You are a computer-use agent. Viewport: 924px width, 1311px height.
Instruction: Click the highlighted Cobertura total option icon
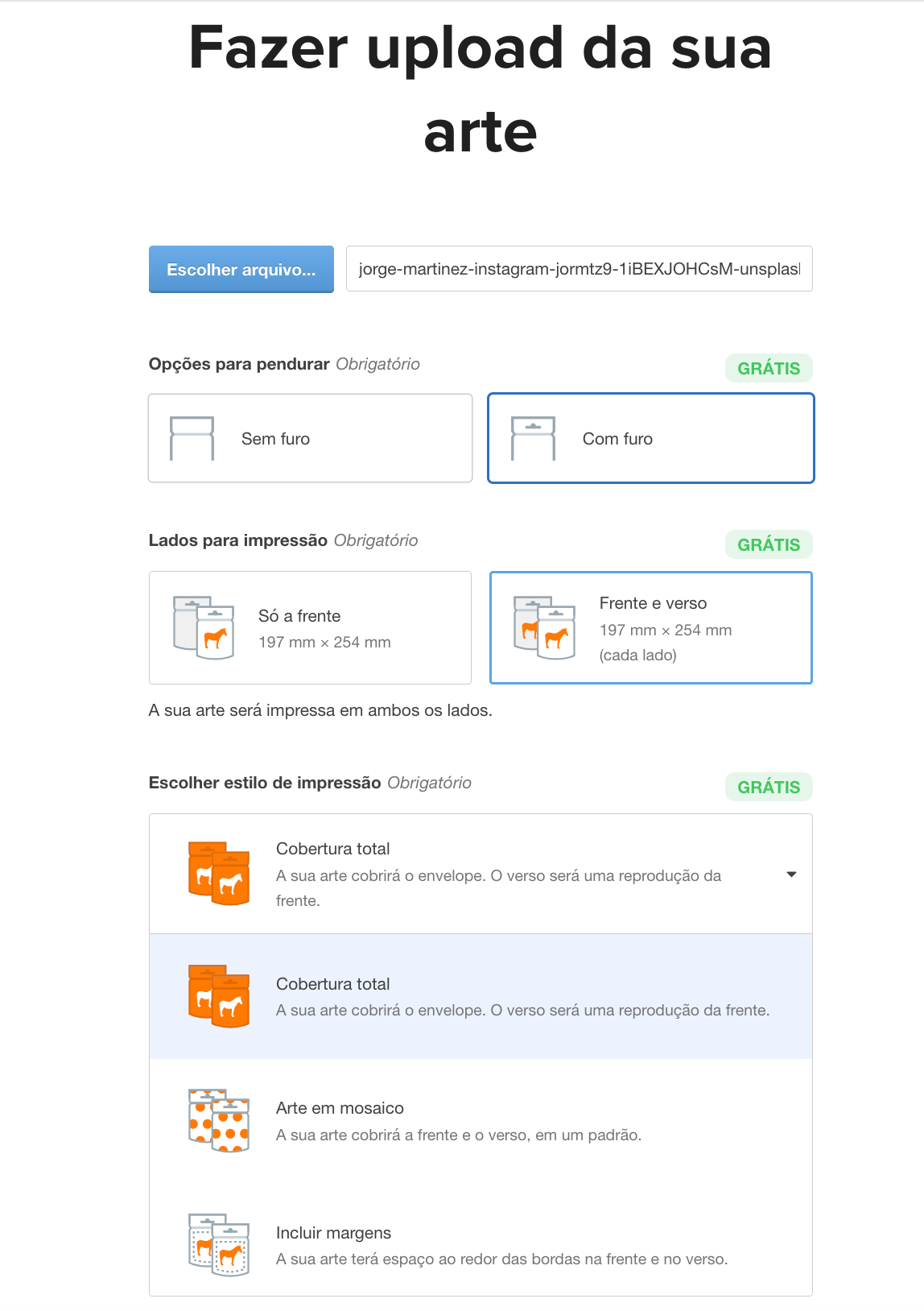click(219, 996)
